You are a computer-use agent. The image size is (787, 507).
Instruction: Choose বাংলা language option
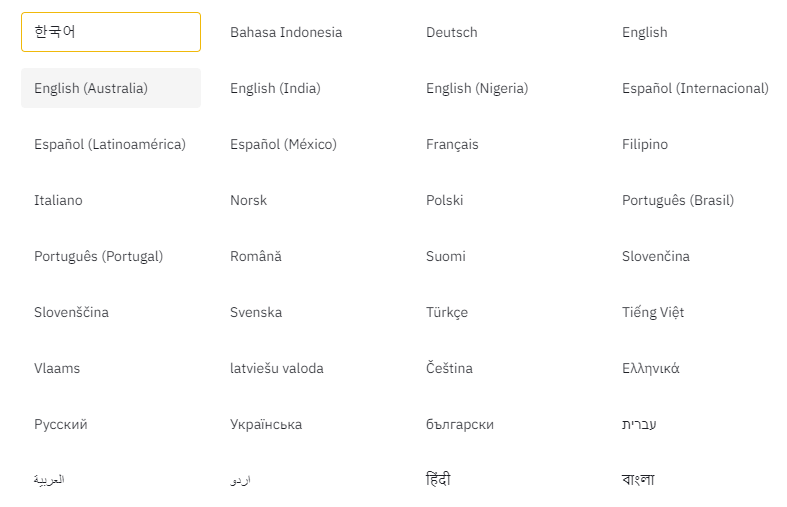point(638,479)
